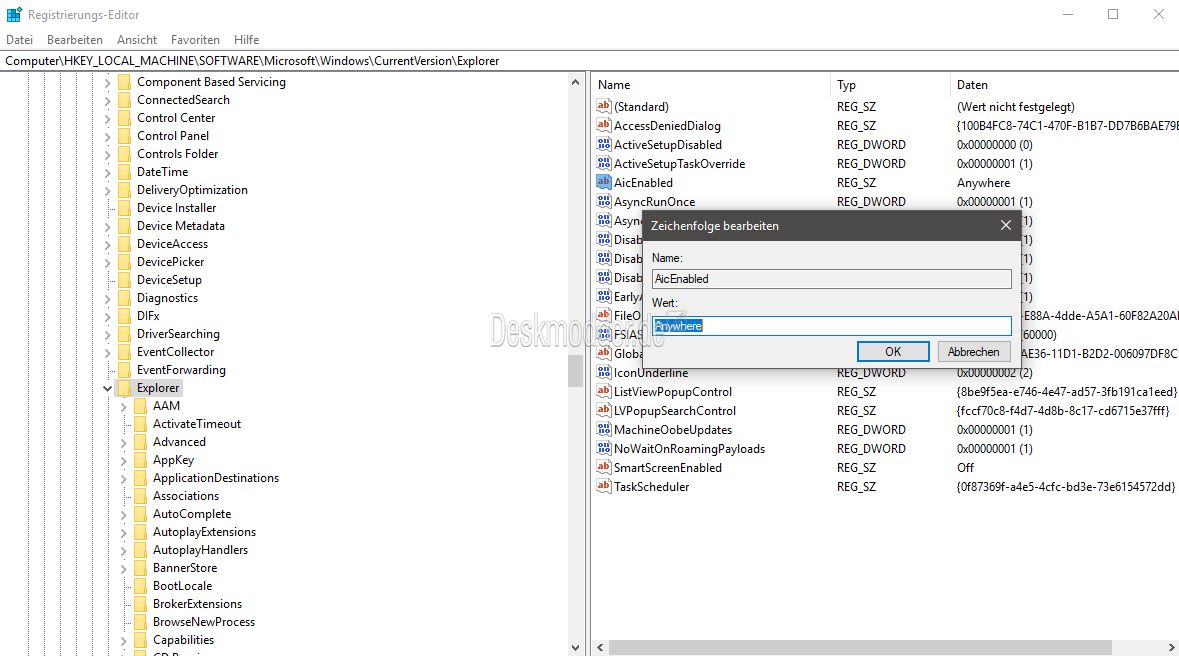Expand the Component Based Servicing node
Image resolution: width=1179 pixels, height=656 pixels.
(x=108, y=82)
